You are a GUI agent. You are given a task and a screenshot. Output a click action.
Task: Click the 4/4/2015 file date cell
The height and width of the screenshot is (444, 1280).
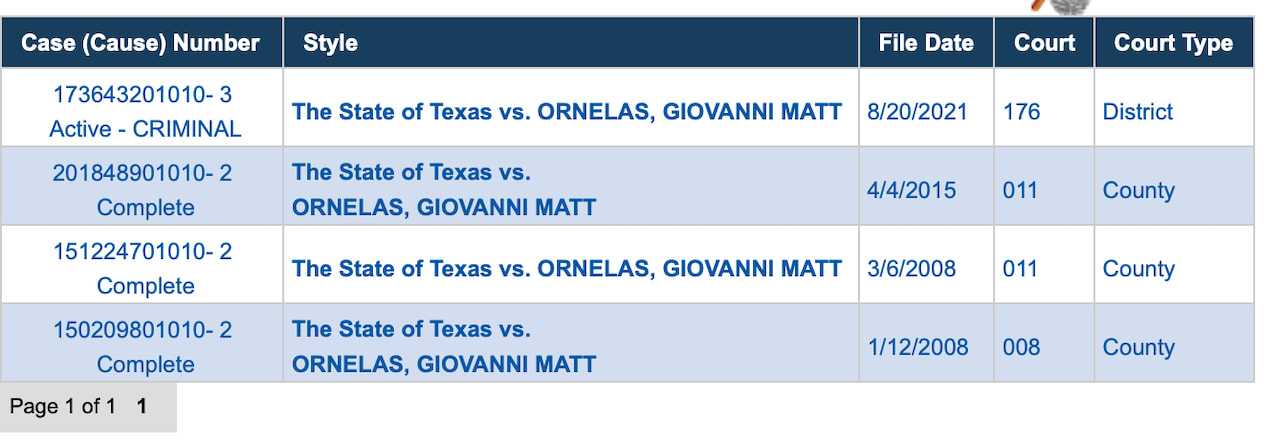click(911, 190)
